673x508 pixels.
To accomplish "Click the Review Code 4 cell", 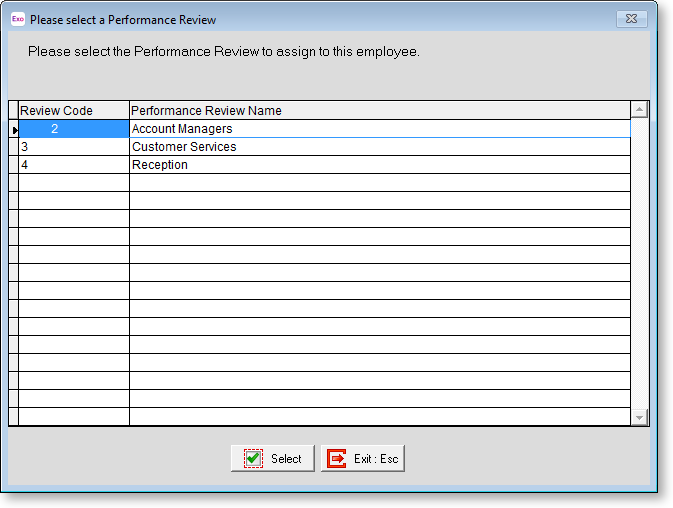I will [74, 165].
